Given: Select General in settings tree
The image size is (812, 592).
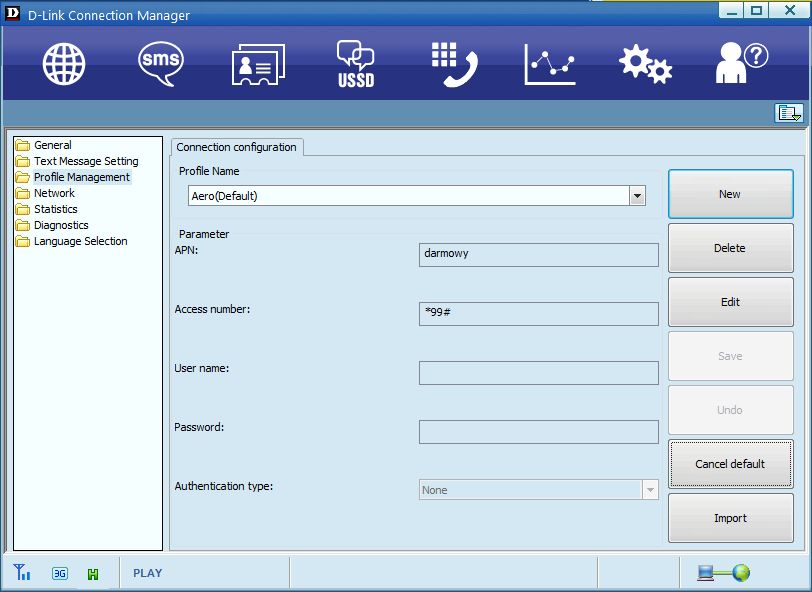Looking at the screenshot, I should click(53, 145).
